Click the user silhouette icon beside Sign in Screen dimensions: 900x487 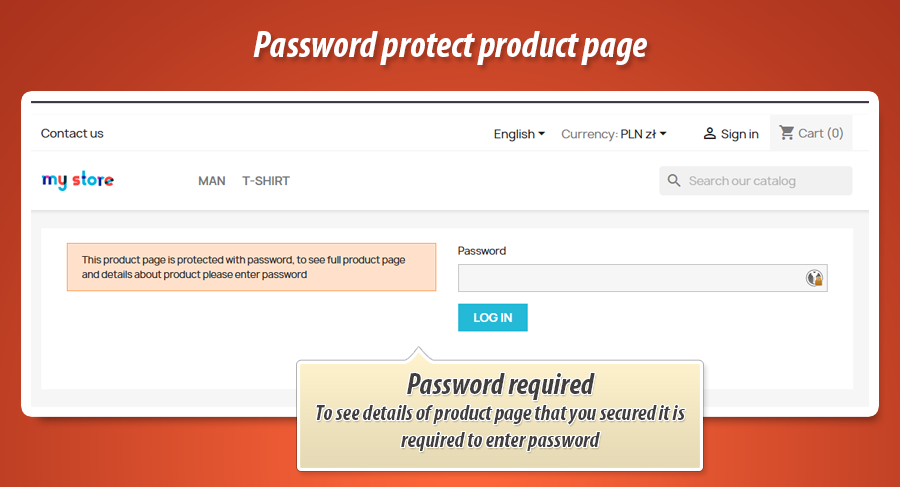coord(709,133)
